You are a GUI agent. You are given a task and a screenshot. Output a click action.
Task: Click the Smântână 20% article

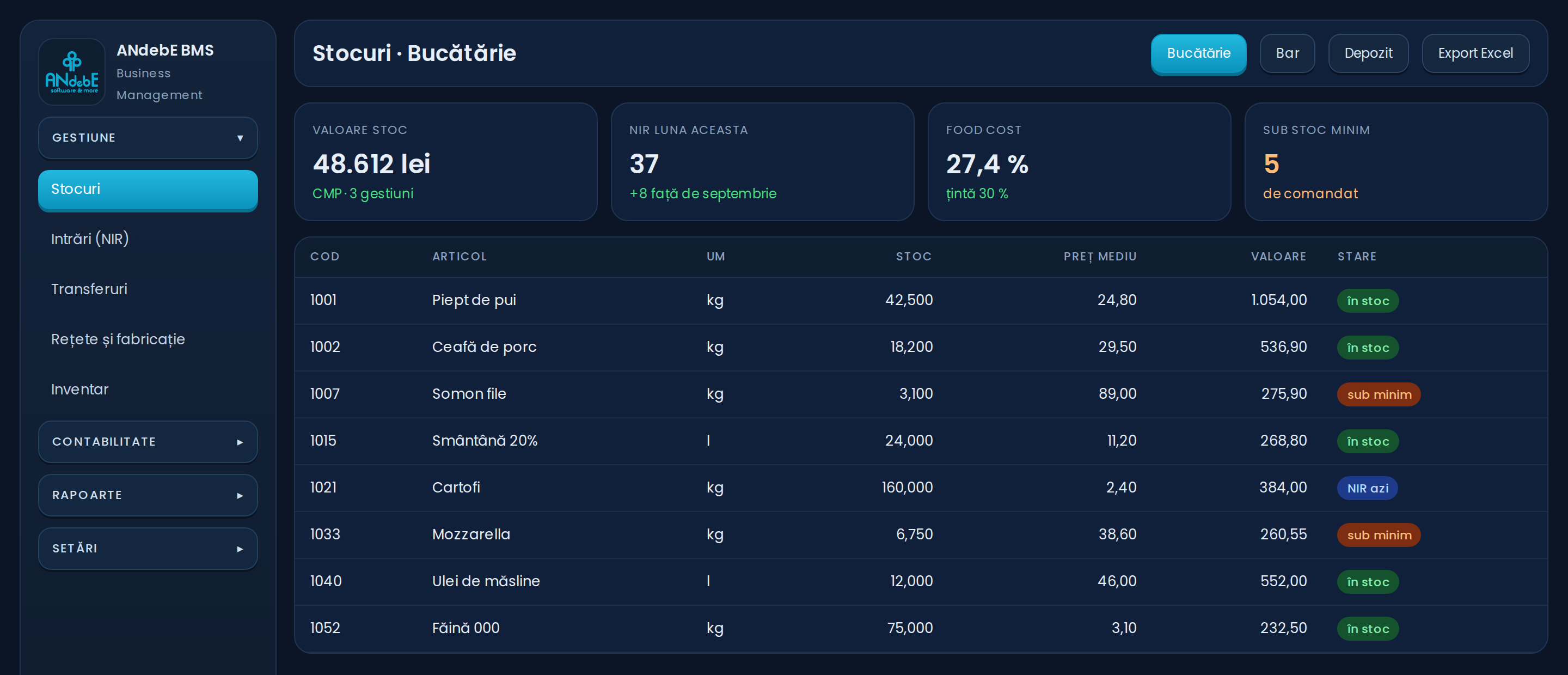(x=485, y=441)
